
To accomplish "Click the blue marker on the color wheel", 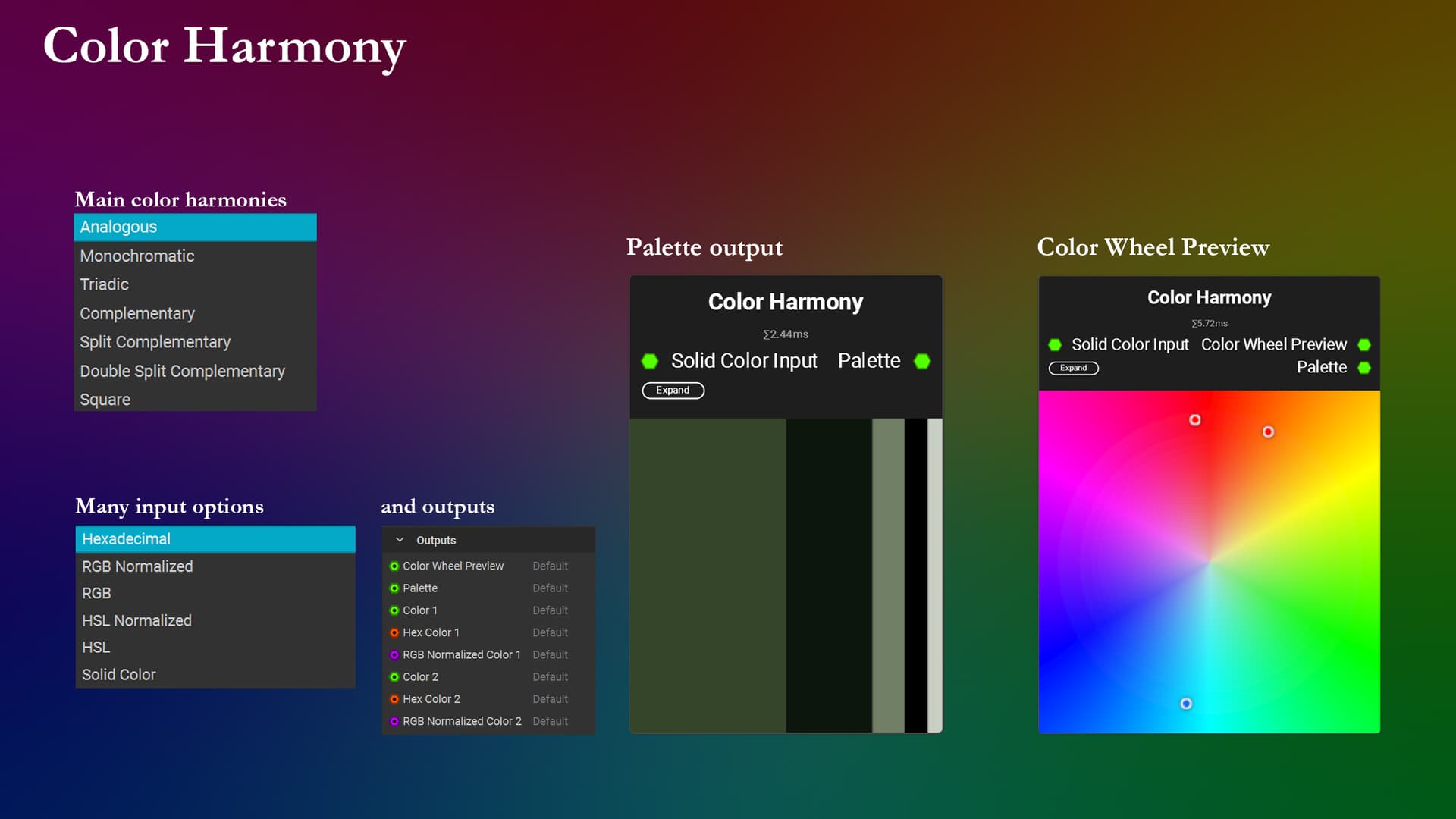I will [x=1186, y=704].
